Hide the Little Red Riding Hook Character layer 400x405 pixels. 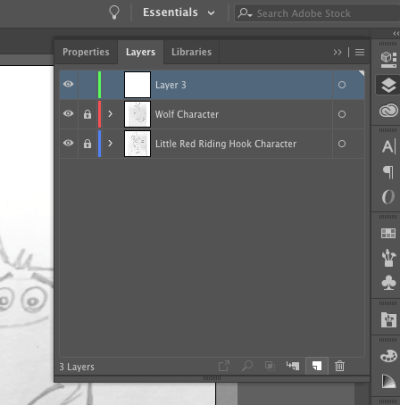click(x=68, y=143)
